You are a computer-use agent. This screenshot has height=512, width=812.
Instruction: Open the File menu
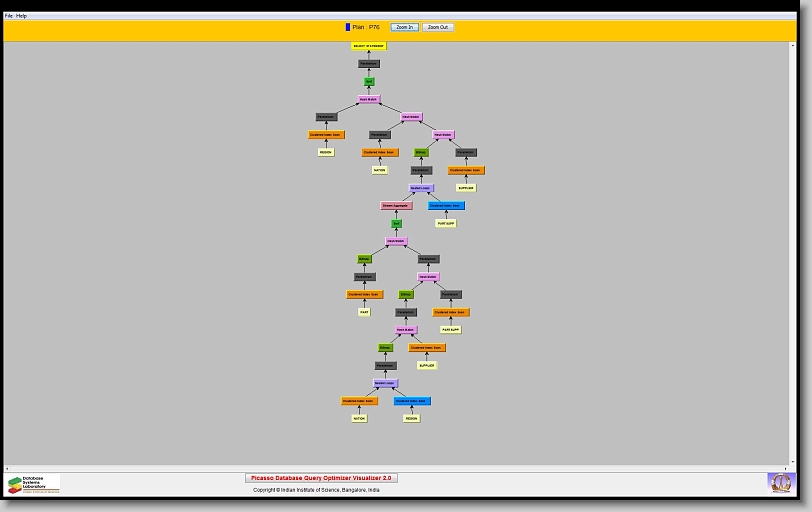(x=9, y=16)
